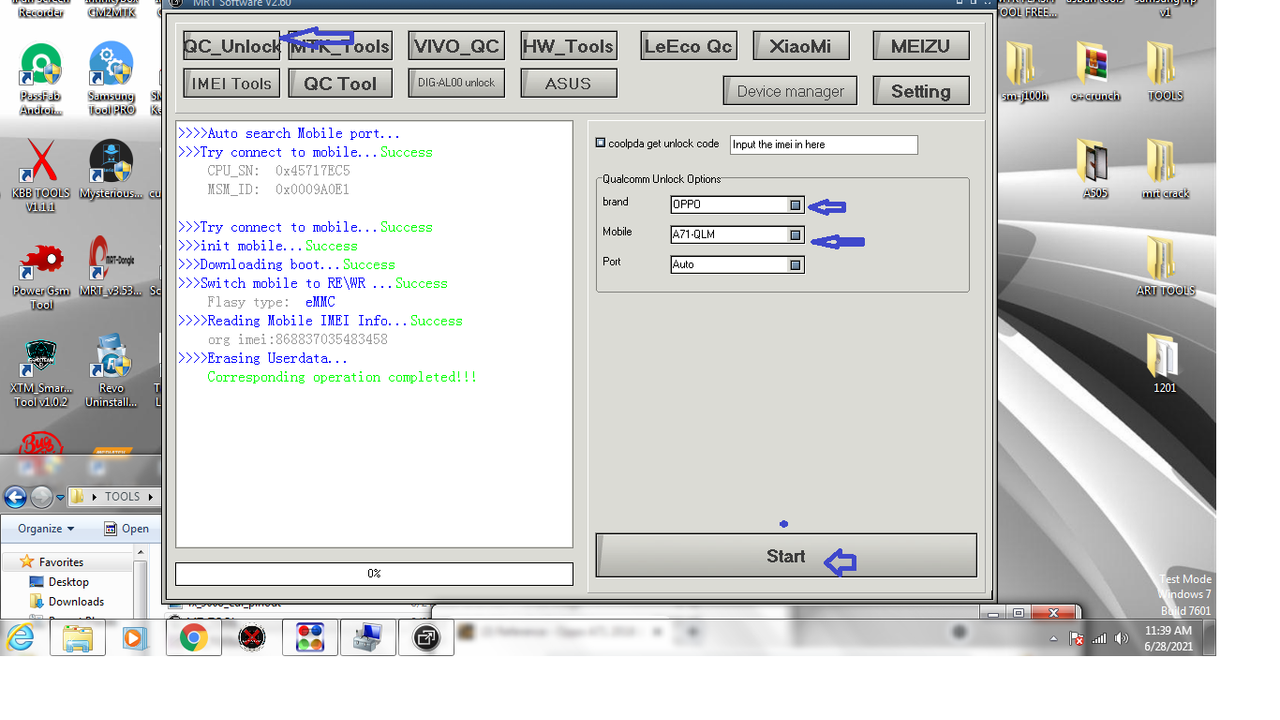Open the mrt crack folder

pyautogui.click(x=1165, y=169)
